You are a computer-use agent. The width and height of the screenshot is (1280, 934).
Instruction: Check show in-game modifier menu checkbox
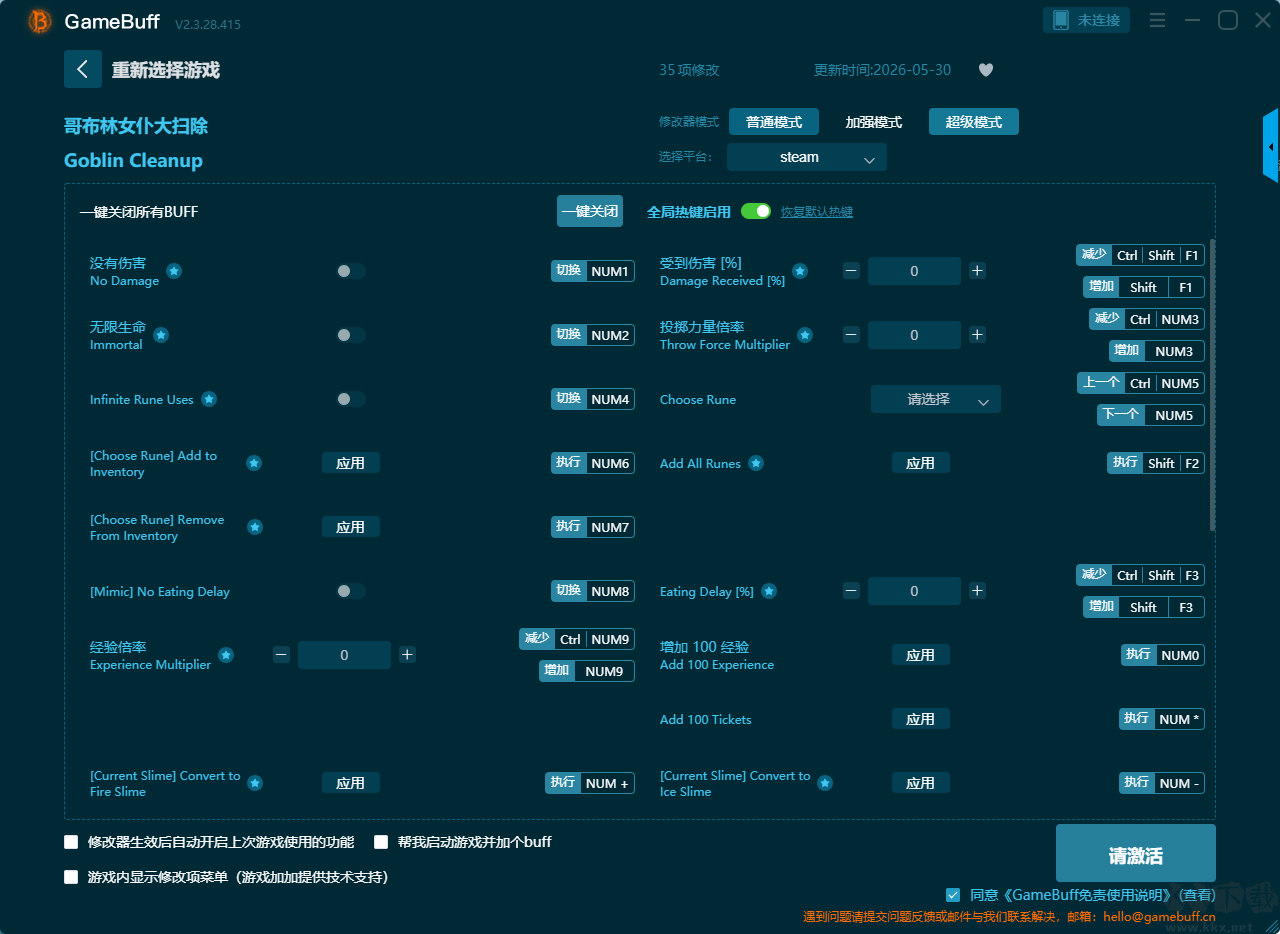[71, 877]
